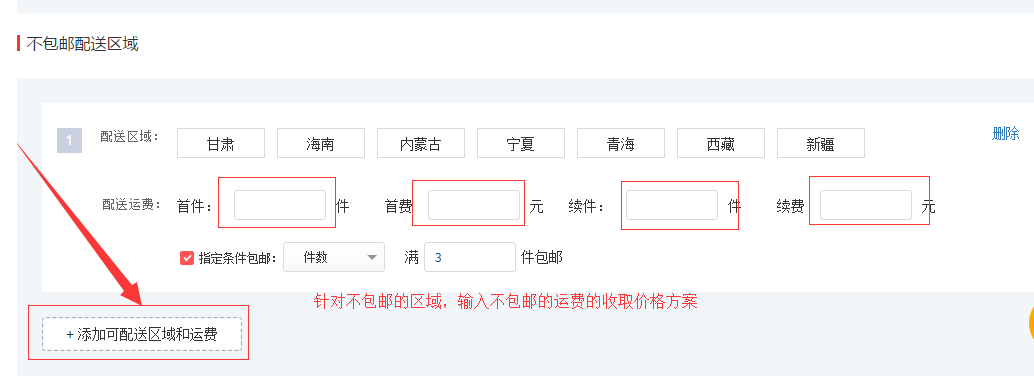Uncheck the 指定条件包邮 checkbox

[x=187, y=258]
